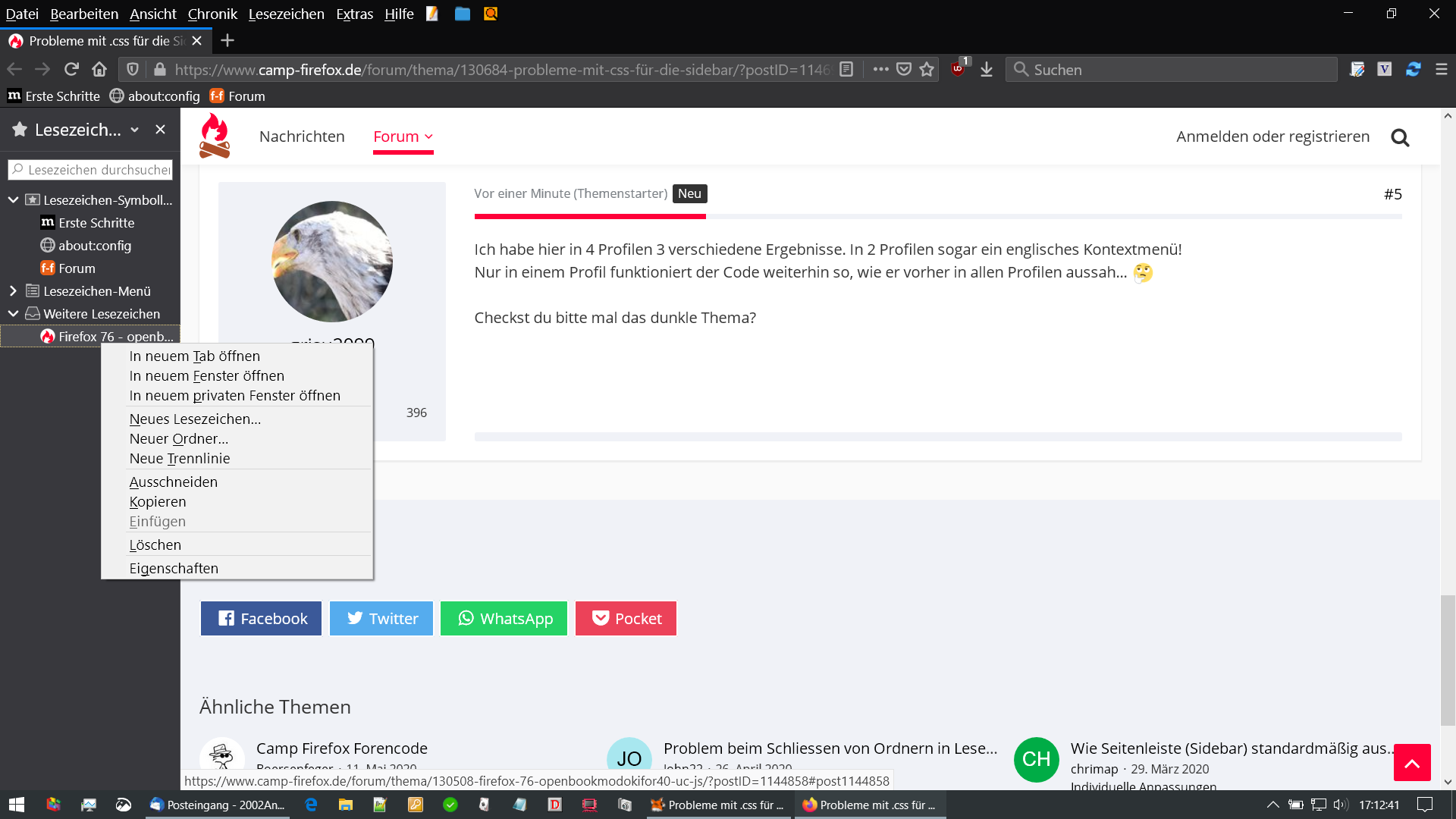This screenshot has width=1456, height=819.
Task: Click the reload page icon
Action: [x=71, y=69]
